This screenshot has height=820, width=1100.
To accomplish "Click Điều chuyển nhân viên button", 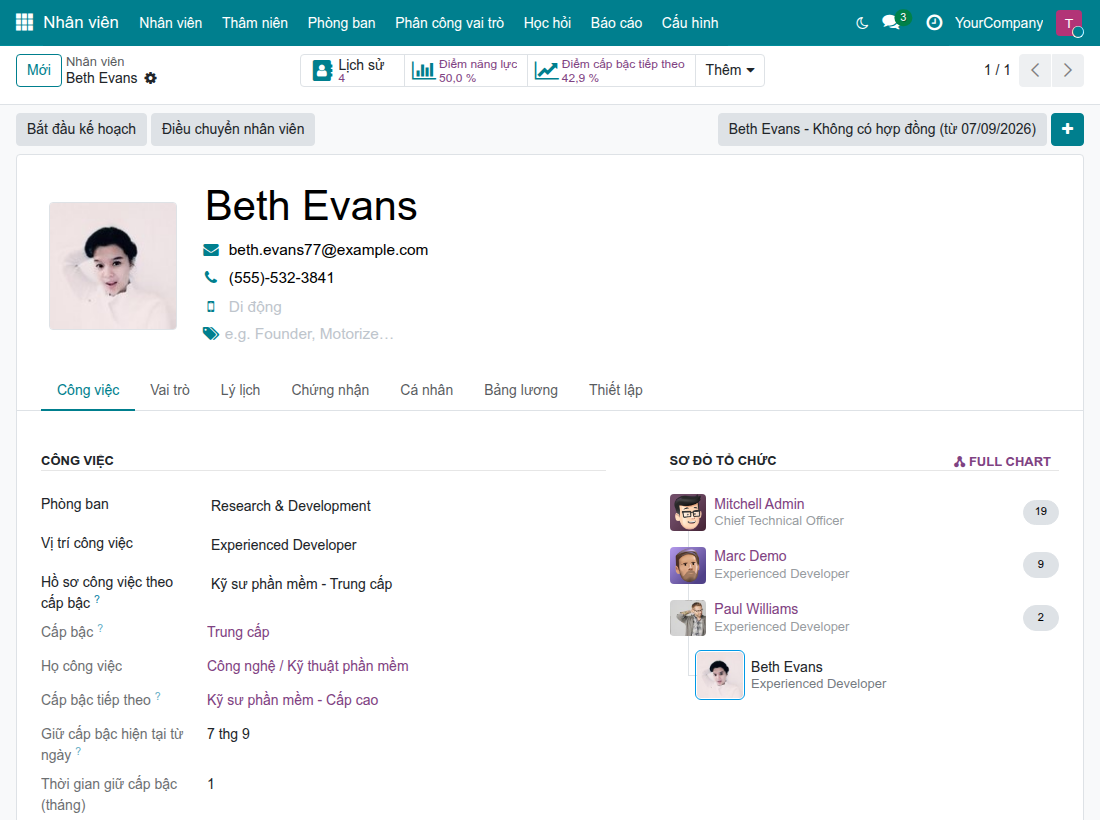I will click(233, 129).
